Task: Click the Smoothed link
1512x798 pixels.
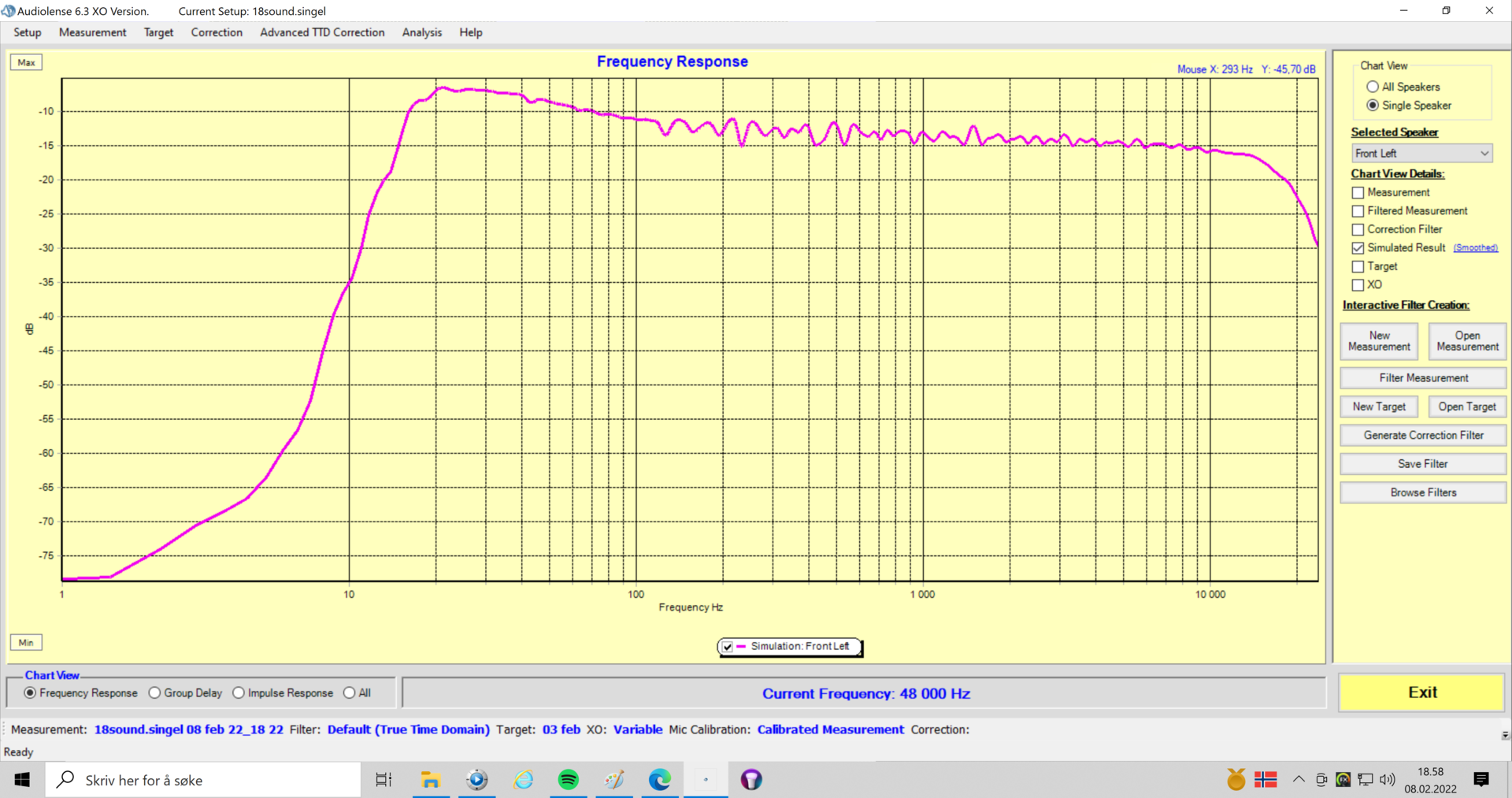Action: point(1475,248)
